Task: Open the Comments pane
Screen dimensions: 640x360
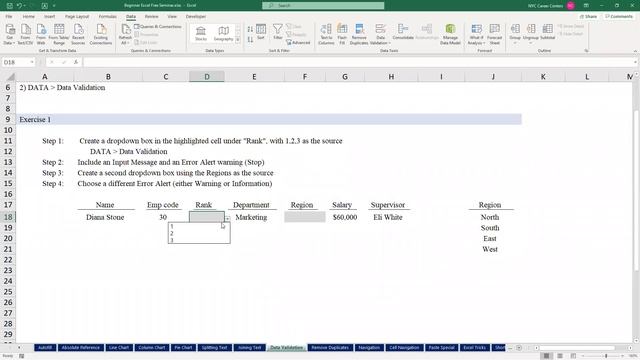Action: [x=619, y=17]
